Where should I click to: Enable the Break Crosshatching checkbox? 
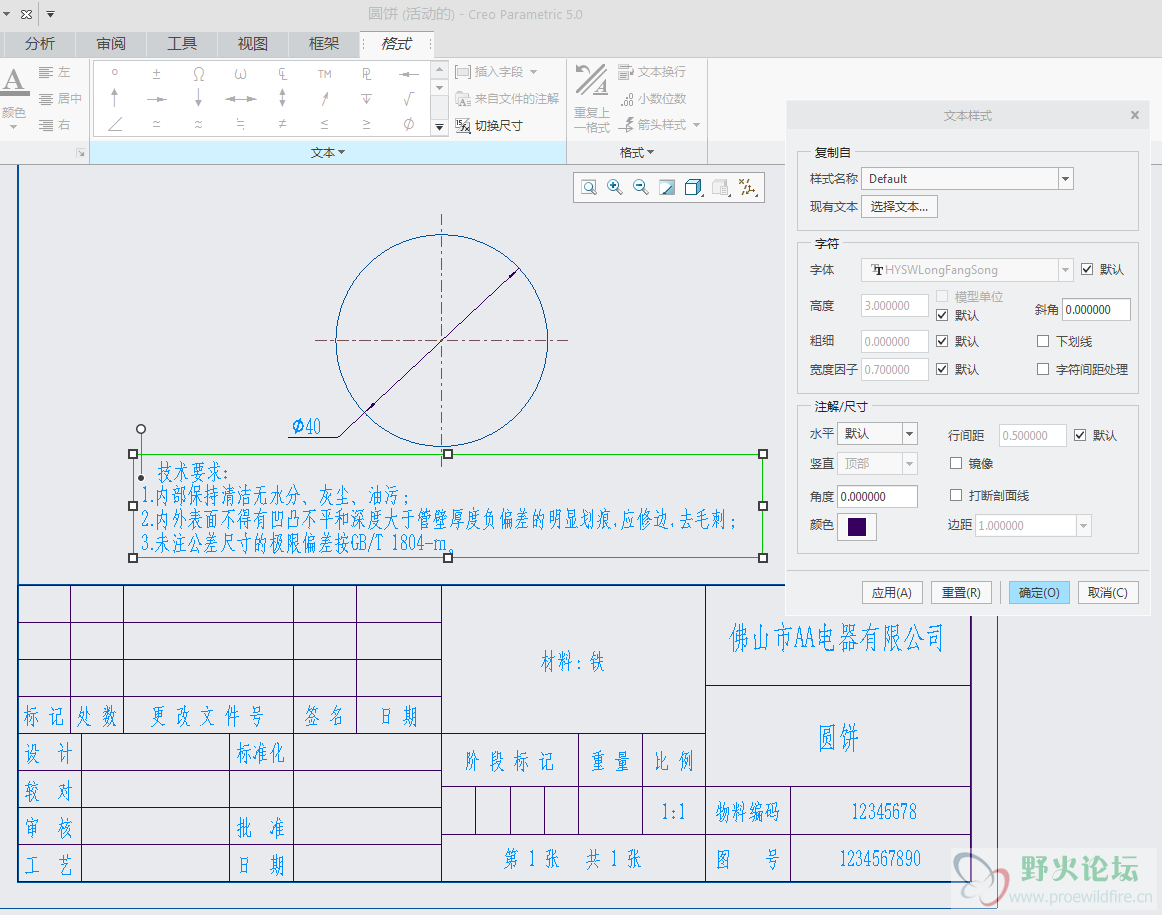(x=956, y=495)
